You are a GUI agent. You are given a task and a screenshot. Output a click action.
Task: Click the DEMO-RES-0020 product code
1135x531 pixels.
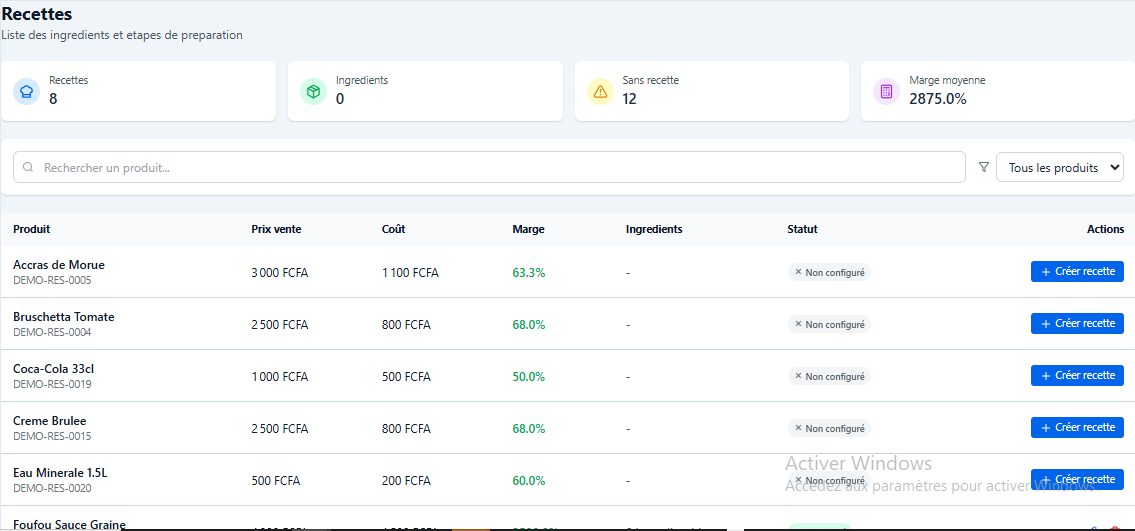[x=52, y=488]
